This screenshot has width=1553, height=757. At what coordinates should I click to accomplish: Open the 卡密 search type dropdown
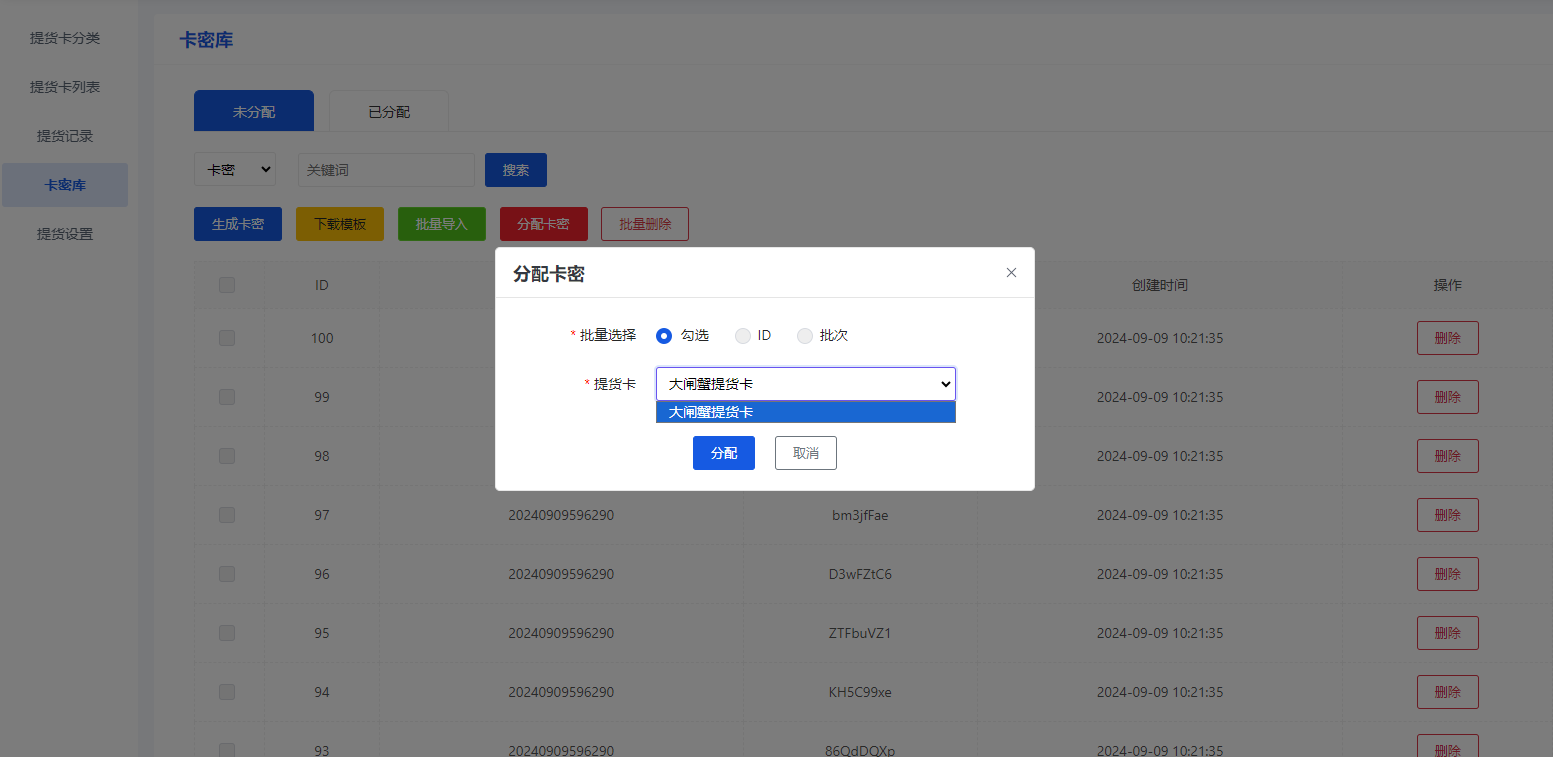[x=235, y=169]
